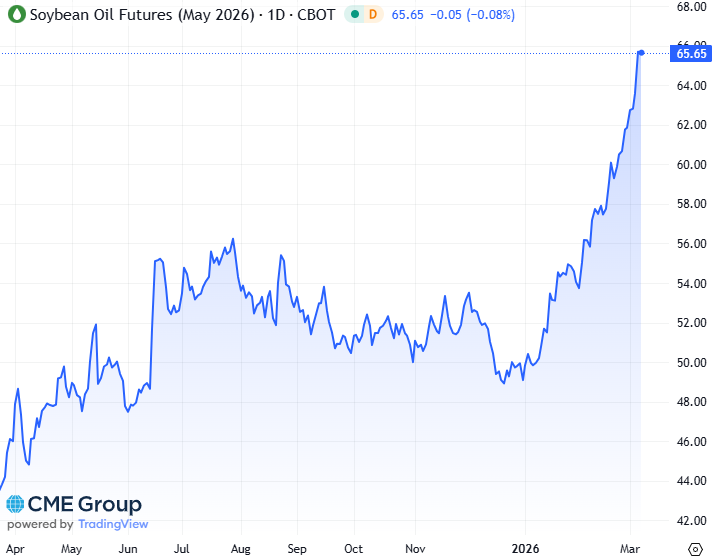Click the CME Group text link
712x560 pixels.
85,504
